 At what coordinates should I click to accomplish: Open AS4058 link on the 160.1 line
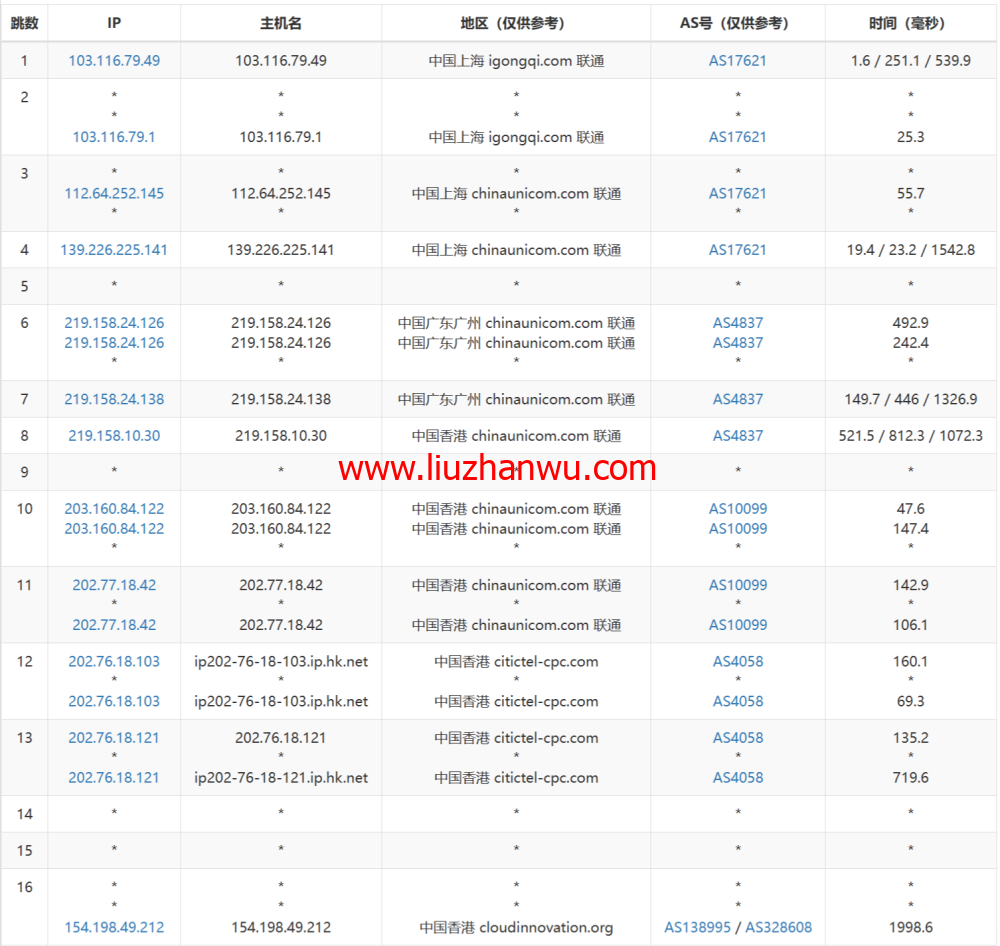click(x=738, y=661)
